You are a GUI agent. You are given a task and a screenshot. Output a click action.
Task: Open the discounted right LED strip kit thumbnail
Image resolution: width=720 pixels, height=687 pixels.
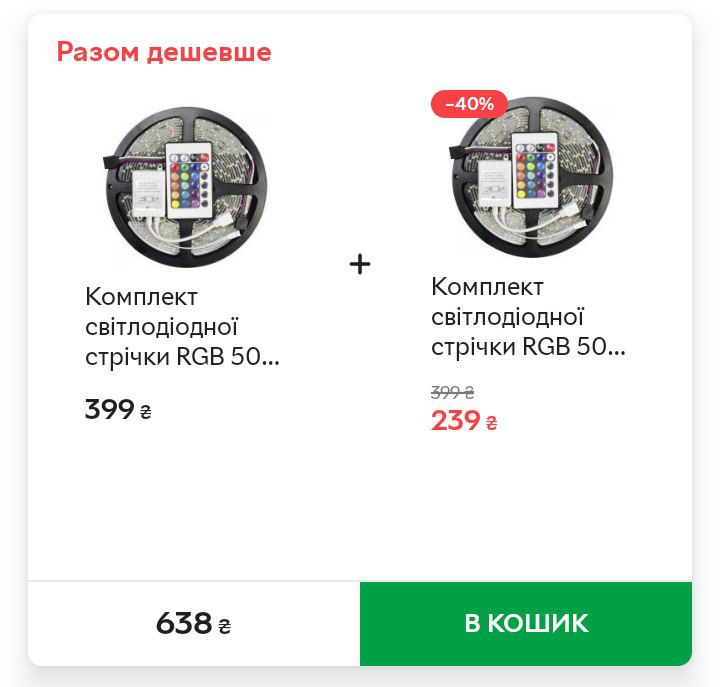pyautogui.click(x=532, y=177)
